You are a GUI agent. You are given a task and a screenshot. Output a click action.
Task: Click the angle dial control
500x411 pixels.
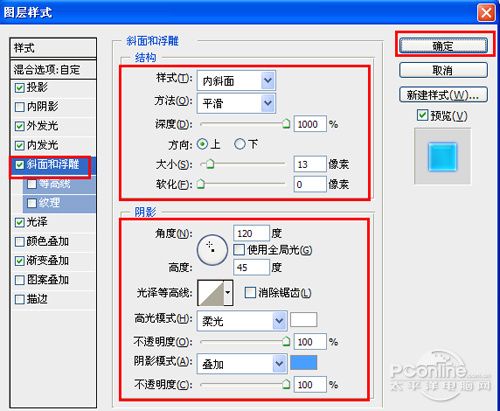(x=212, y=250)
